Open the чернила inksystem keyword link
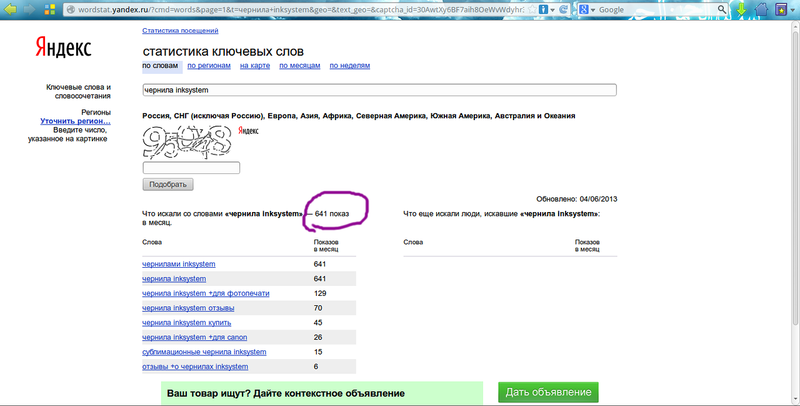Image resolution: width=800 pixels, height=406 pixels. 174,279
